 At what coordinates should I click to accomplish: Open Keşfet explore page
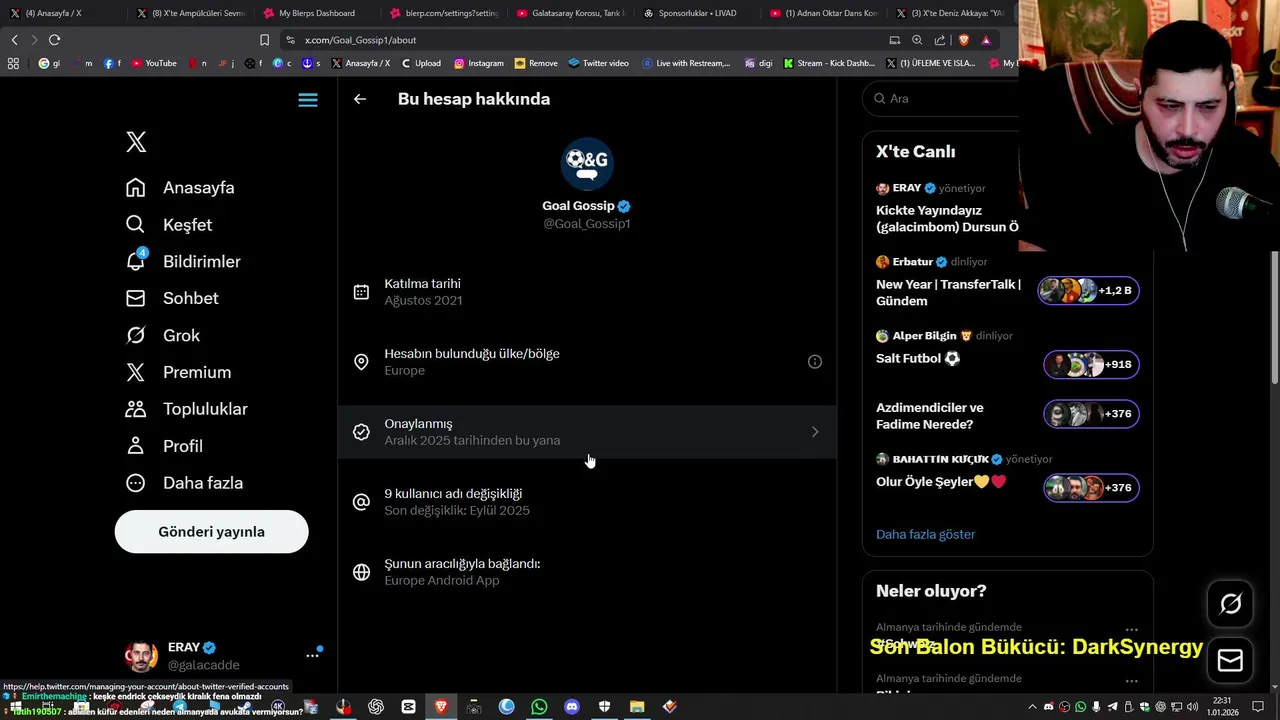click(169, 225)
